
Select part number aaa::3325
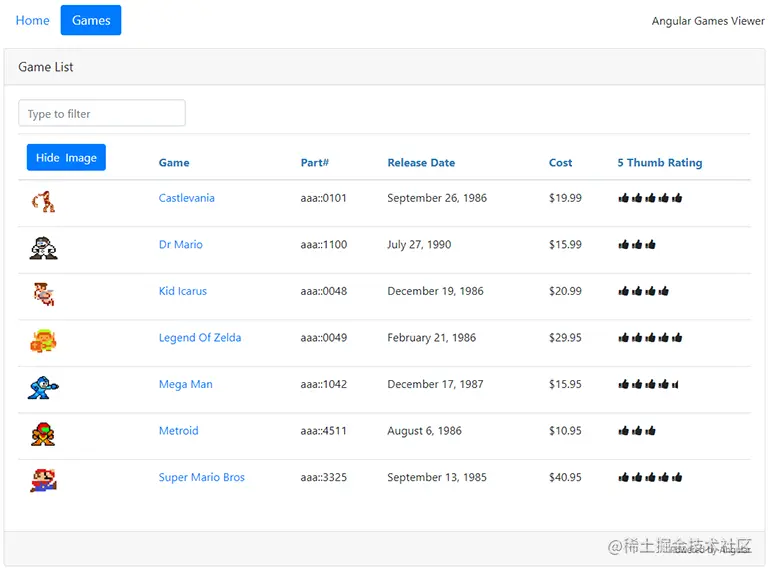click(324, 477)
